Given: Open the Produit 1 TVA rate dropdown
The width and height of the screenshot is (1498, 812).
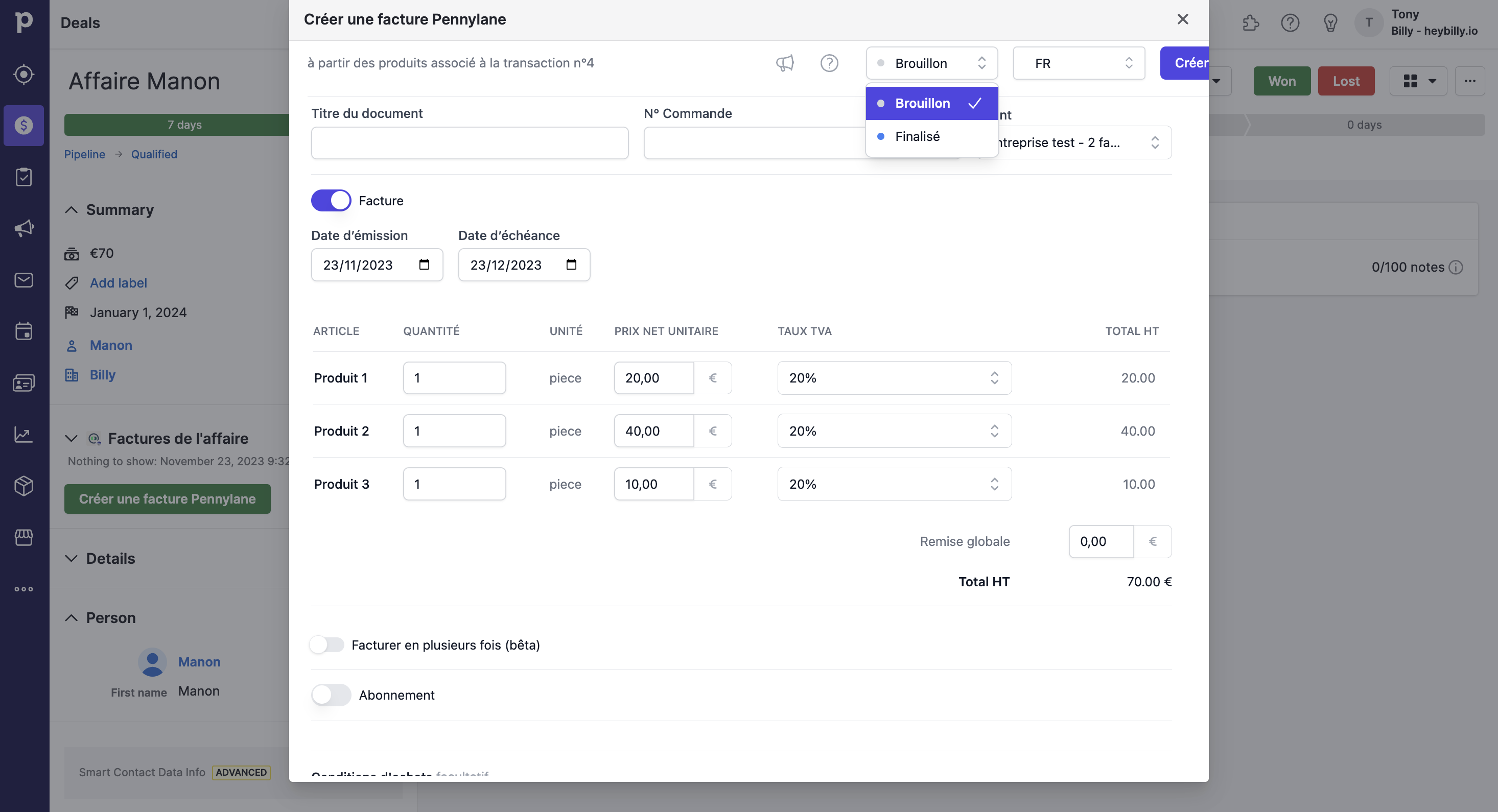Looking at the screenshot, I should pyautogui.click(x=895, y=378).
